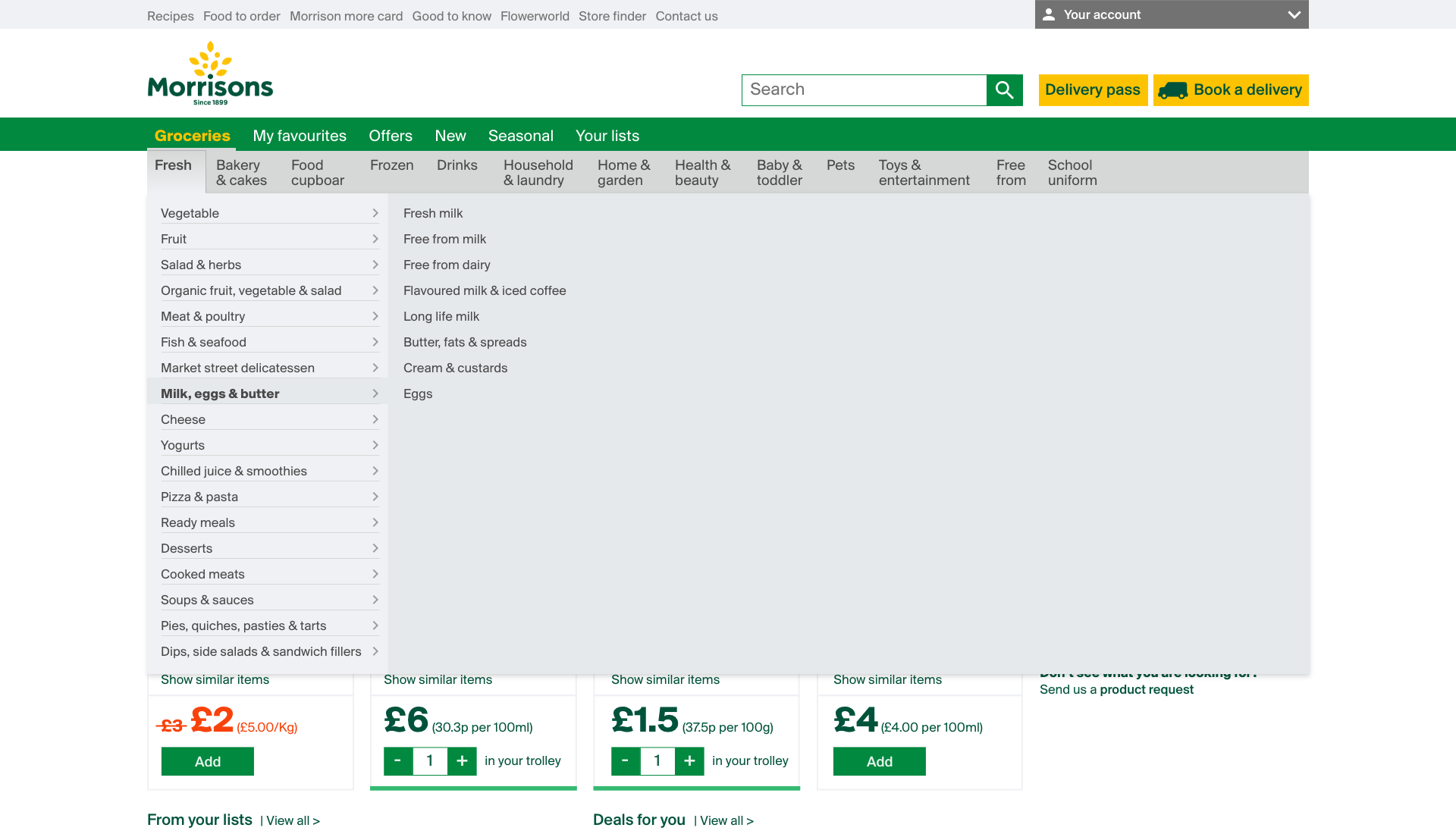This screenshot has height=834, width=1456.
Task: Focus the Search input field
Action: tap(864, 90)
